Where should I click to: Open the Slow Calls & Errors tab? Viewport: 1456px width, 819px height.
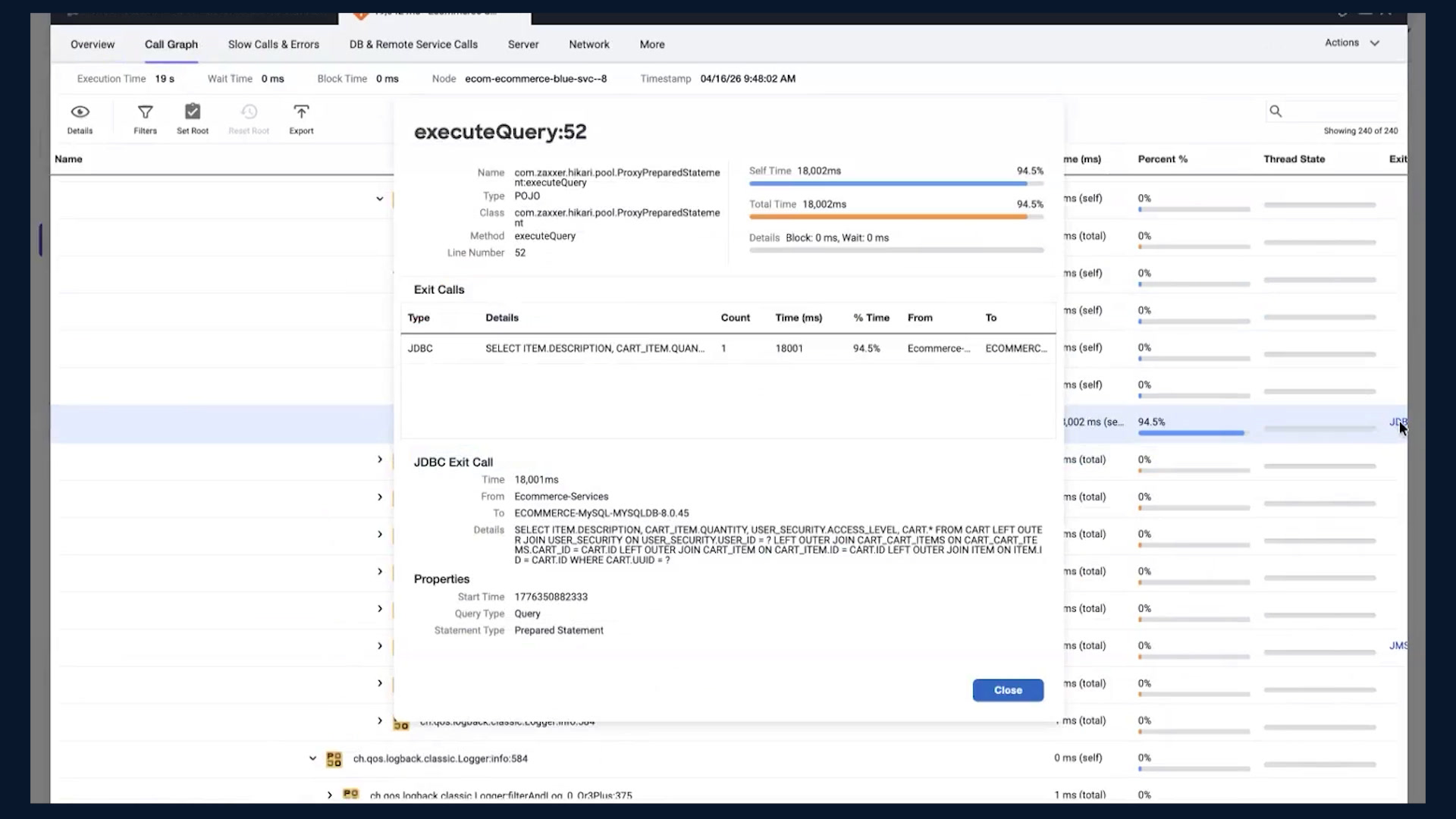pos(274,44)
